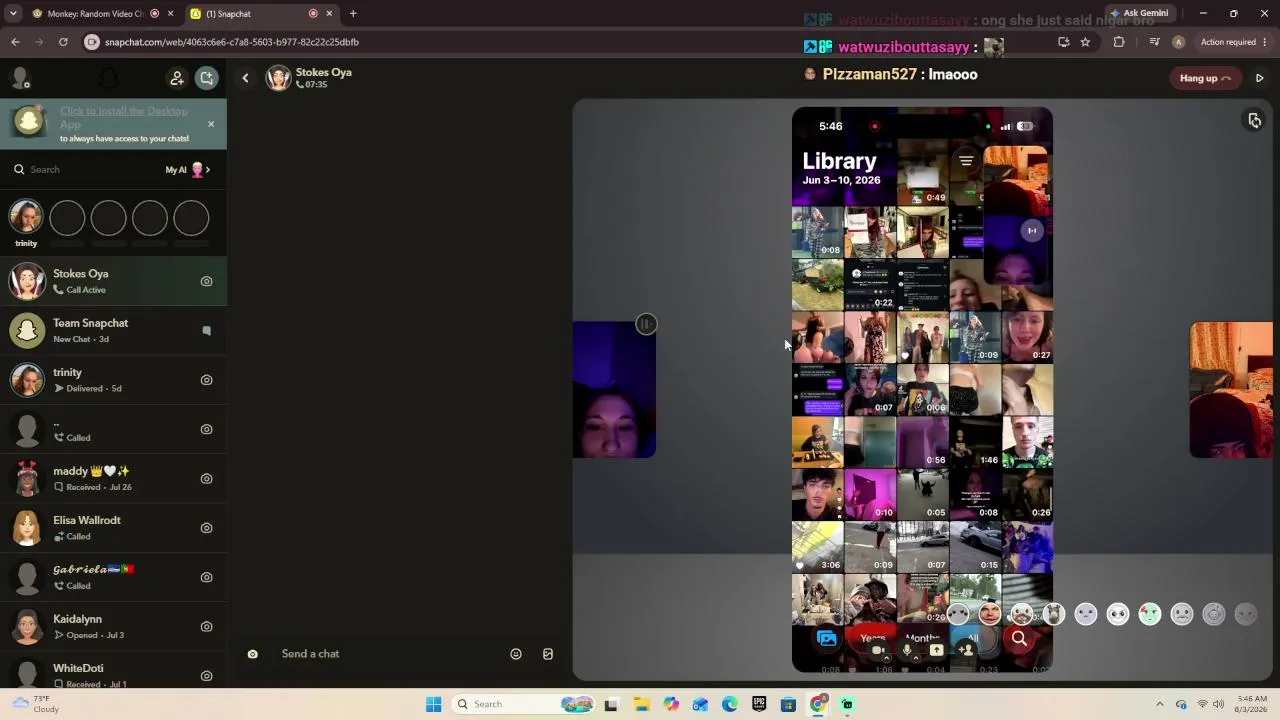1280x720 pixels.
Task: Toggle the call microphone mute
Action: click(x=907, y=650)
